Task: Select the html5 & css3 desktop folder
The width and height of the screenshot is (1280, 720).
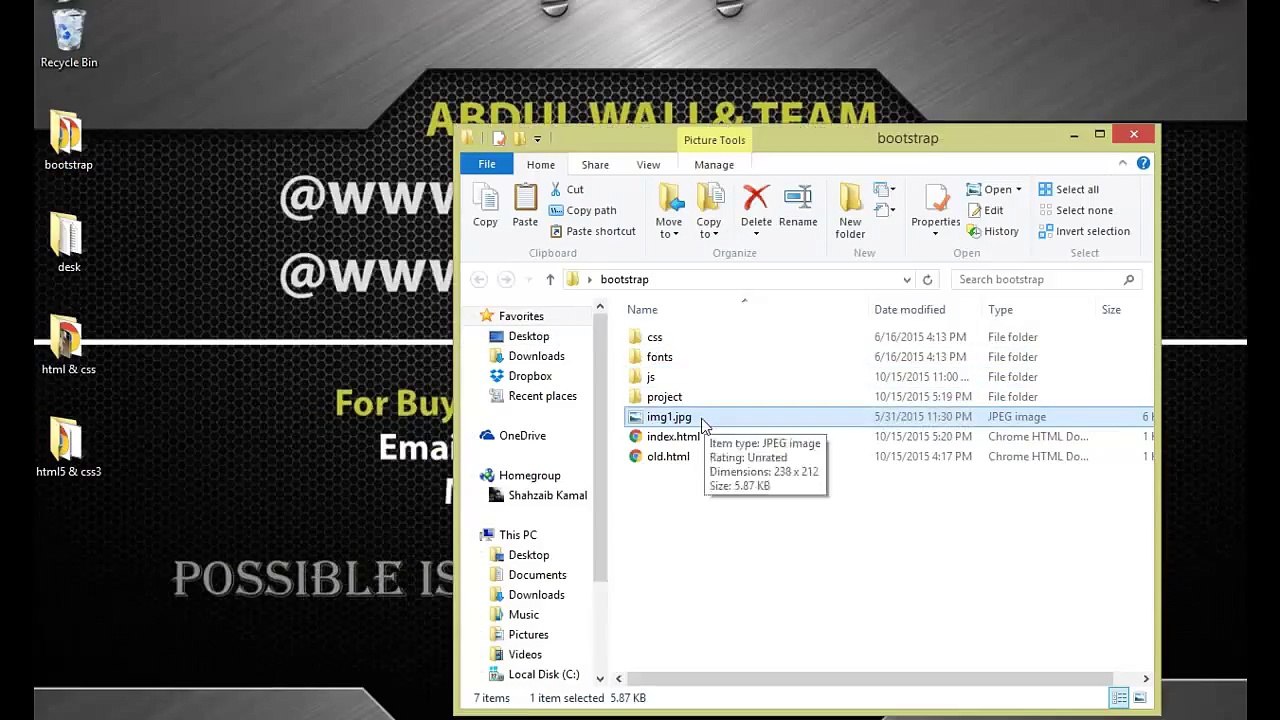Action: click(69, 447)
